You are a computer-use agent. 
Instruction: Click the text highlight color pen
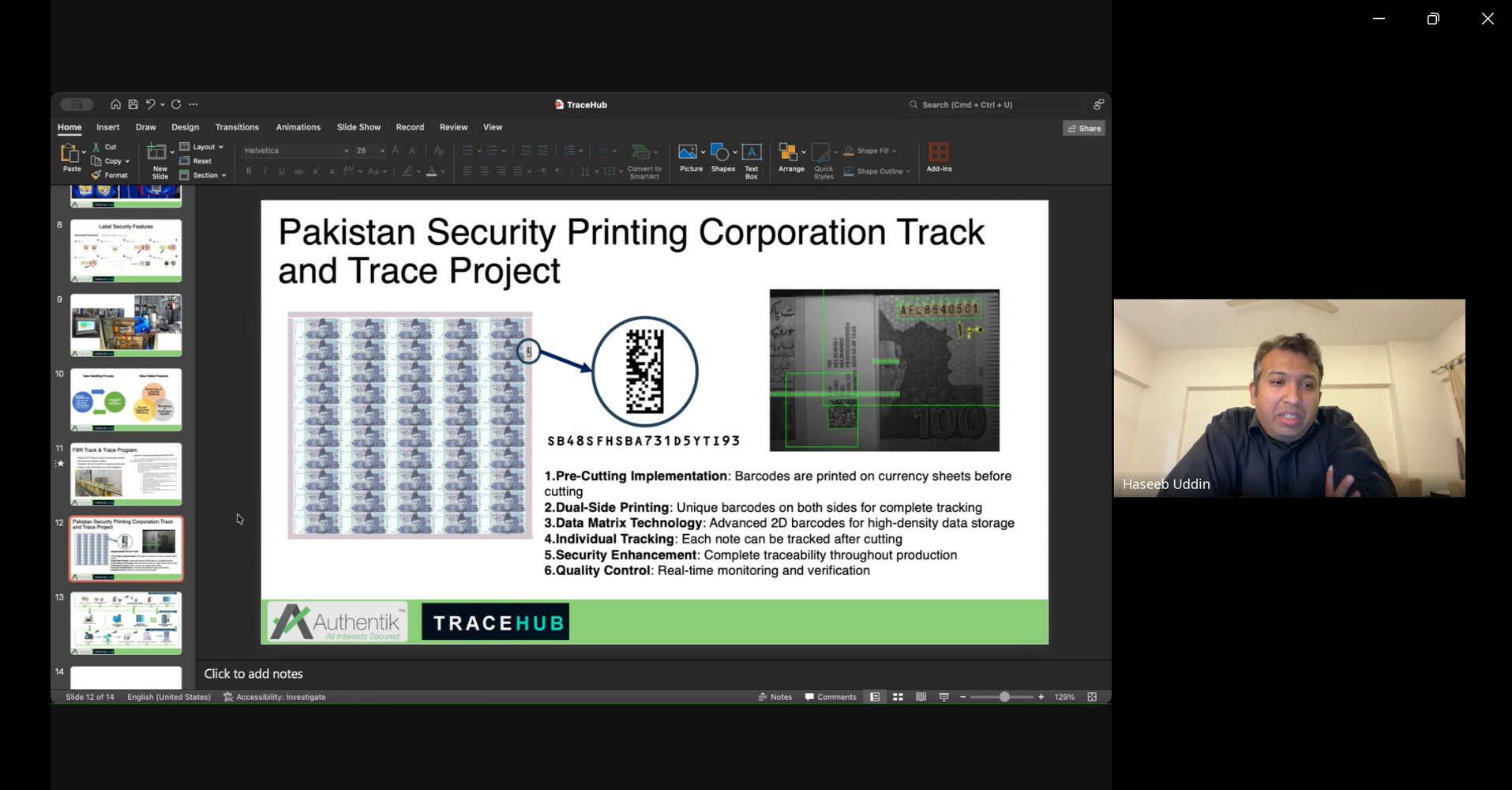pyautogui.click(x=407, y=171)
